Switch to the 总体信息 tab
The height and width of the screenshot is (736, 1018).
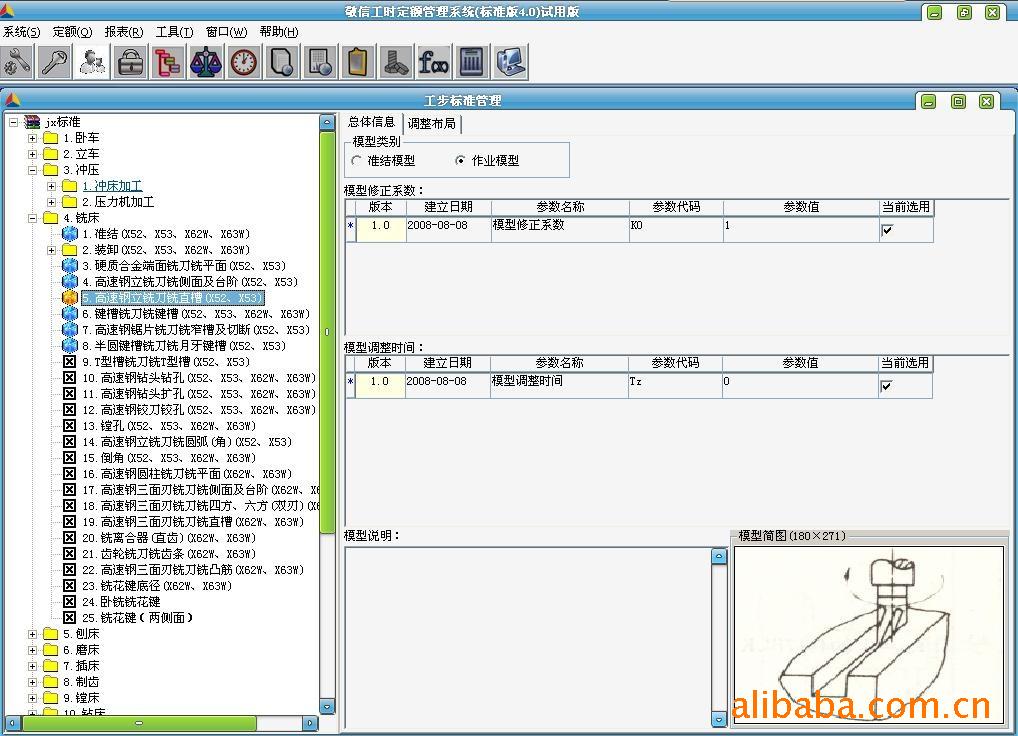371,122
